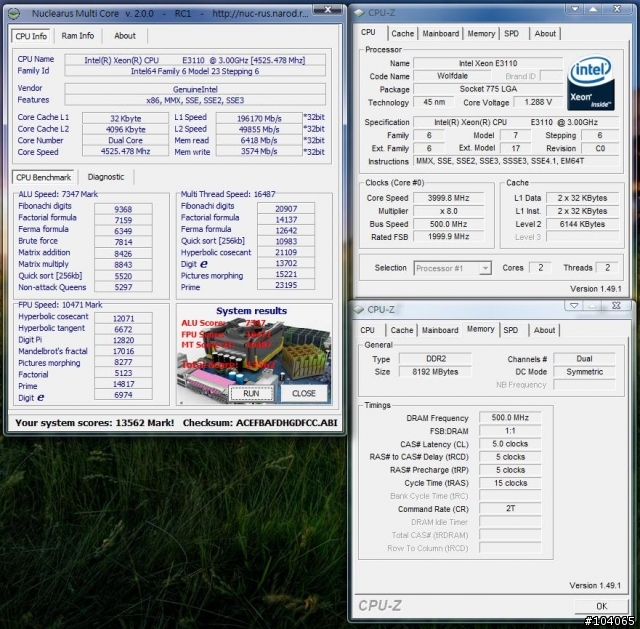This screenshot has width=640, height=629.
Task: Switch to the Diagnostic tab
Action: [106, 177]
